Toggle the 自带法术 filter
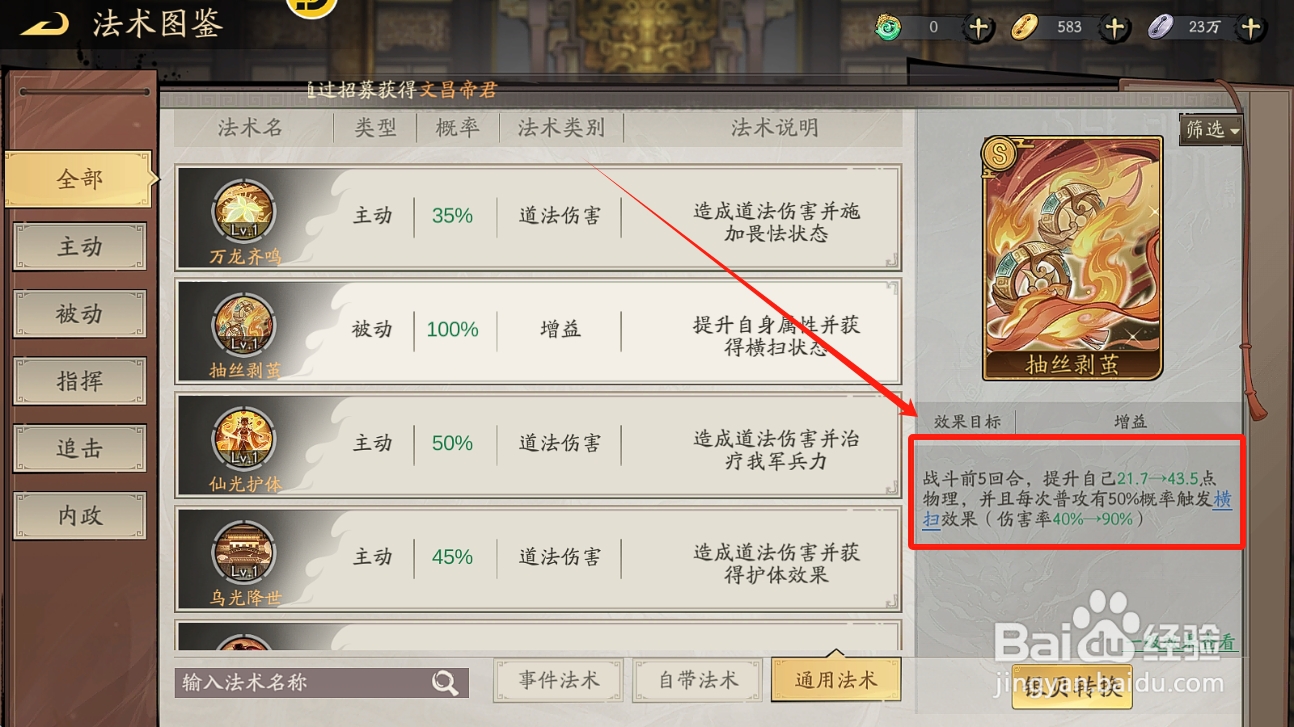This screenshot has height=727, width=1294. 697,680
